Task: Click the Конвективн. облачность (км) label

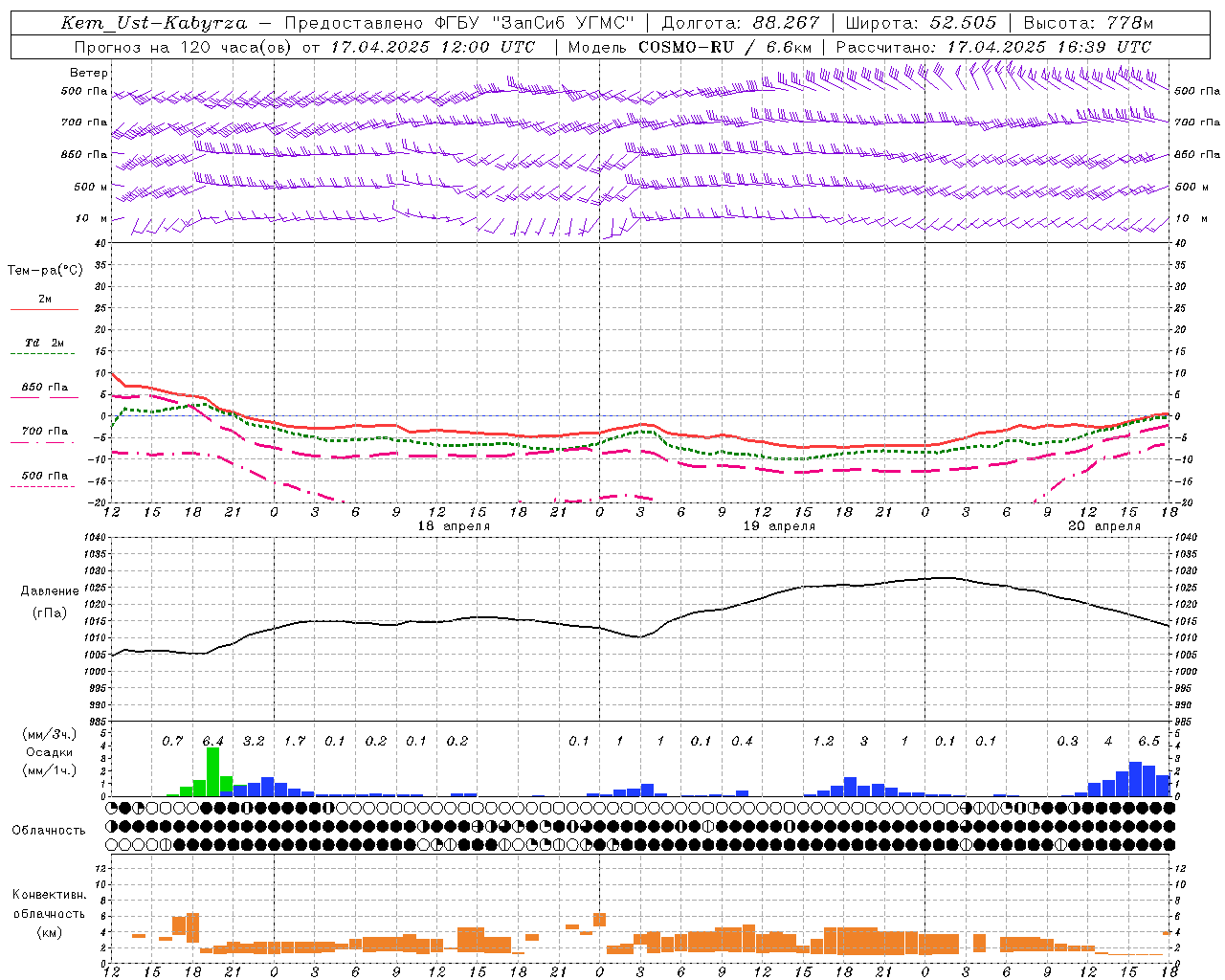Action: (49, 913)
